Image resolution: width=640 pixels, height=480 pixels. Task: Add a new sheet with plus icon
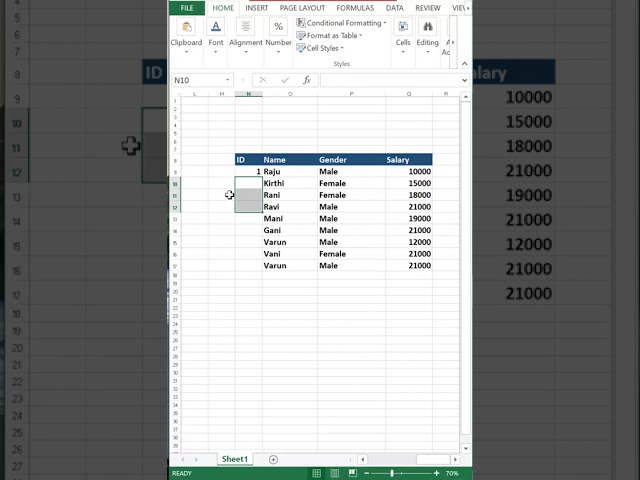coord(273,460)
